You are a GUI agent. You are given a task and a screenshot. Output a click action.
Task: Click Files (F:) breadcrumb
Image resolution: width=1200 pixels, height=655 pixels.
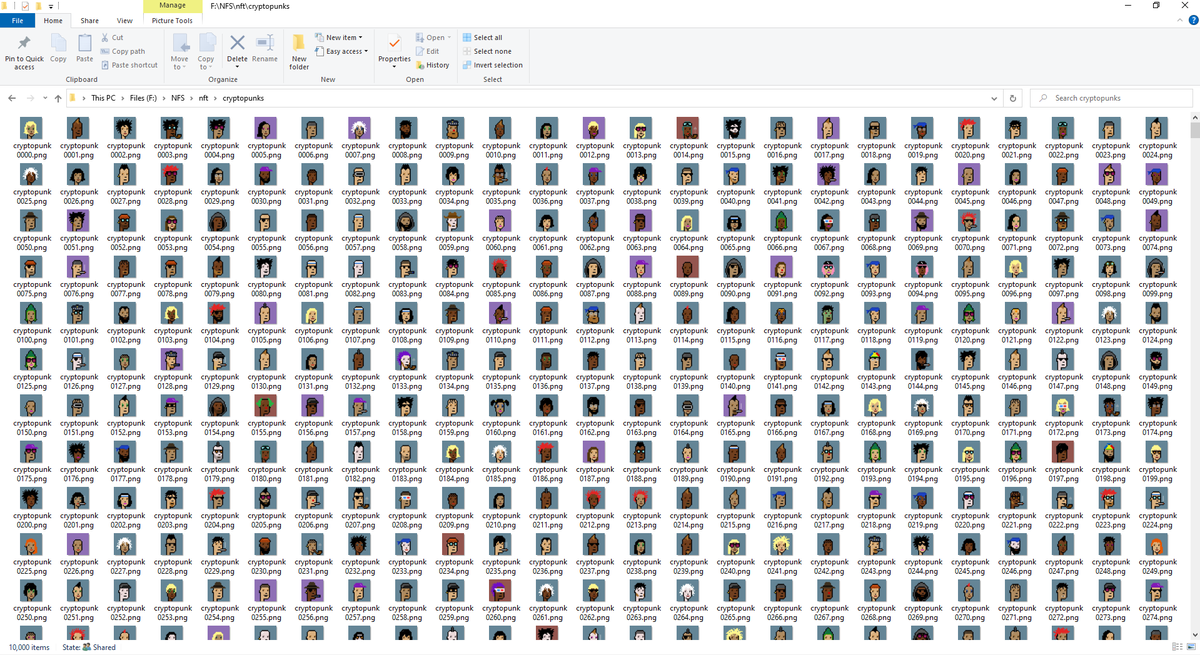145,98
